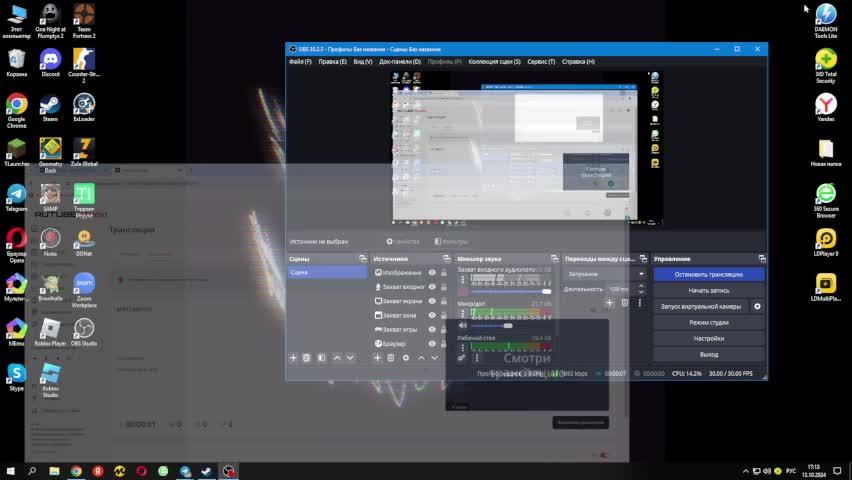Move source up arrow in Sources panel
852x480 pixels.
[x=421, y=358]
